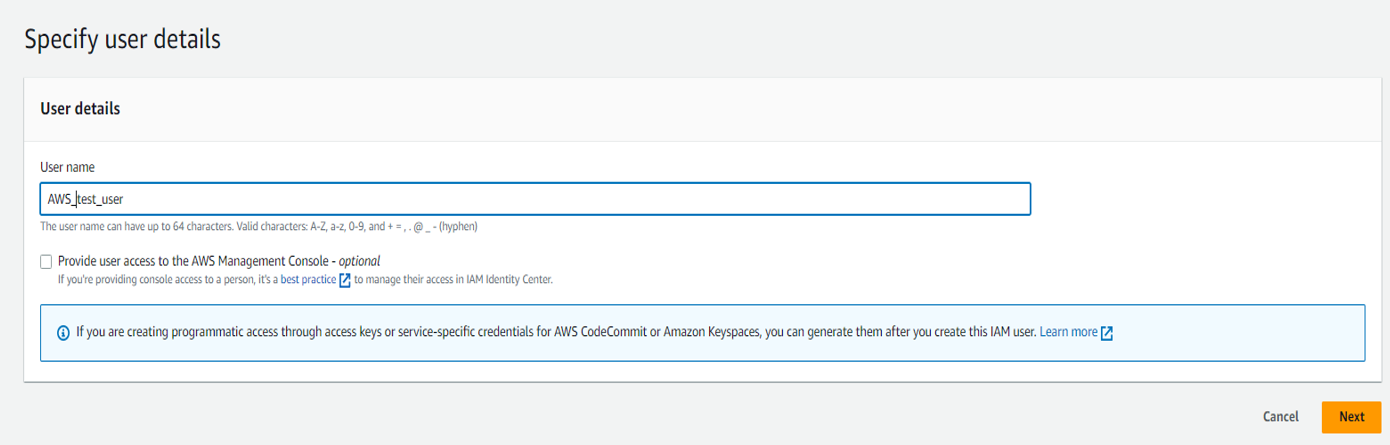
Task: Click the User details panel header
Action: point(80,109)
